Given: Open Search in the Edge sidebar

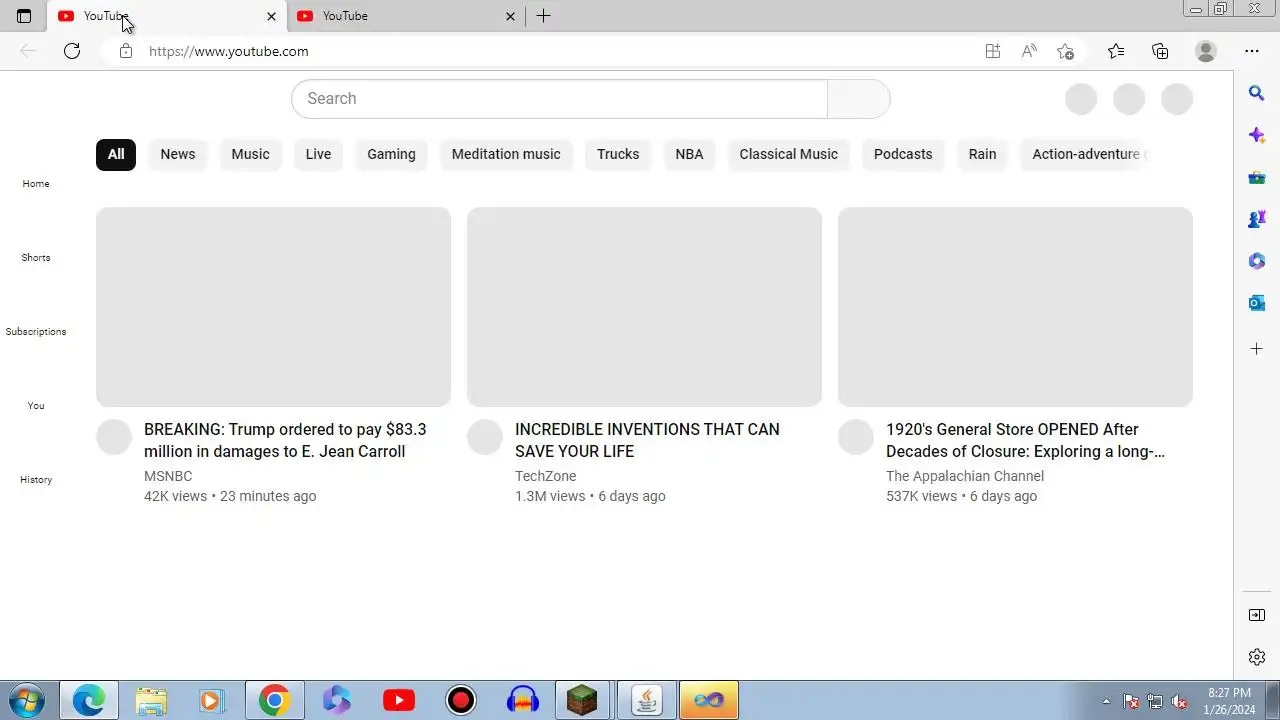Looking at the screenshot, I should [1257, 93].
